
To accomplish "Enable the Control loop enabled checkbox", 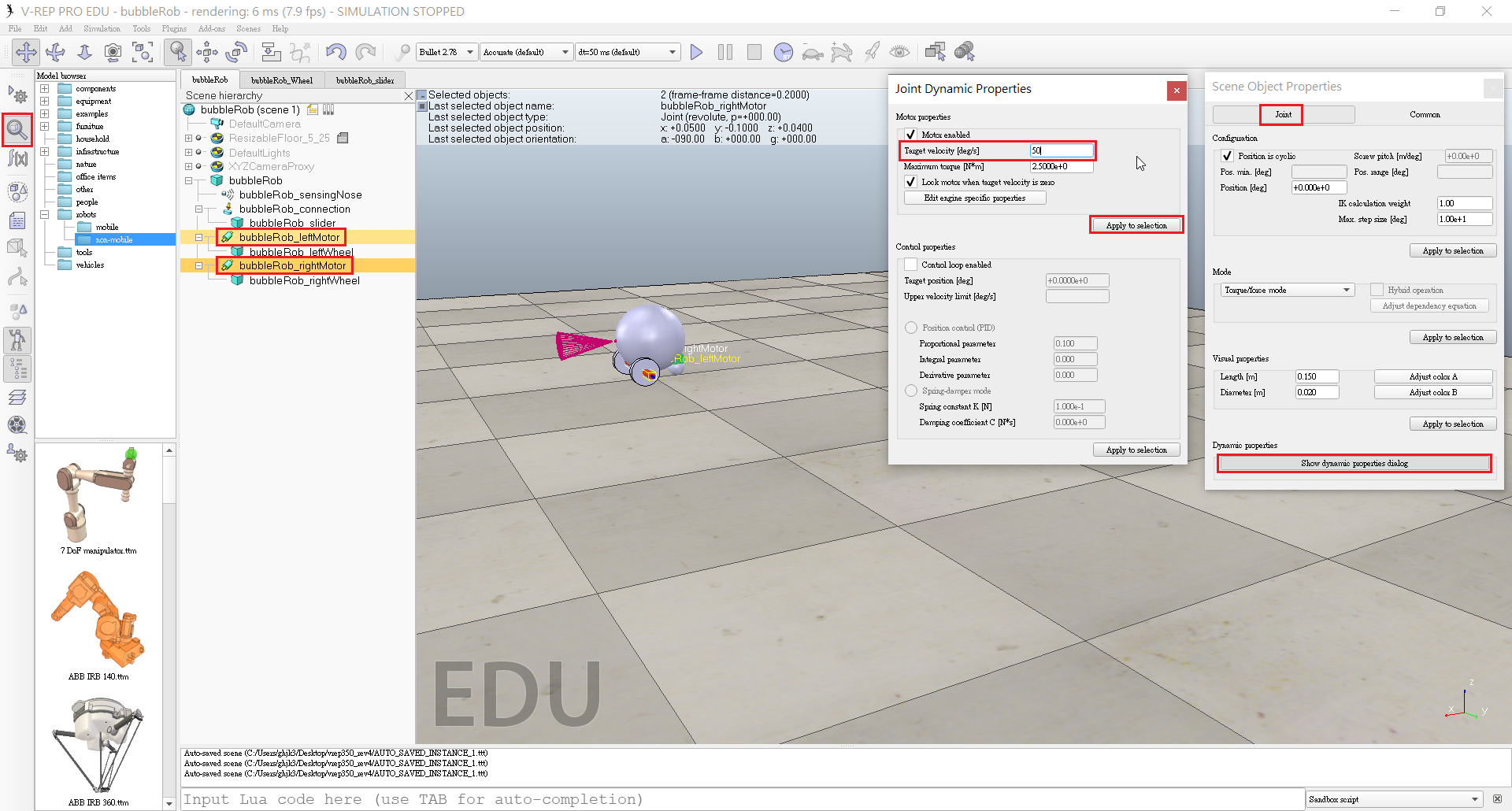I will (910, 265).
